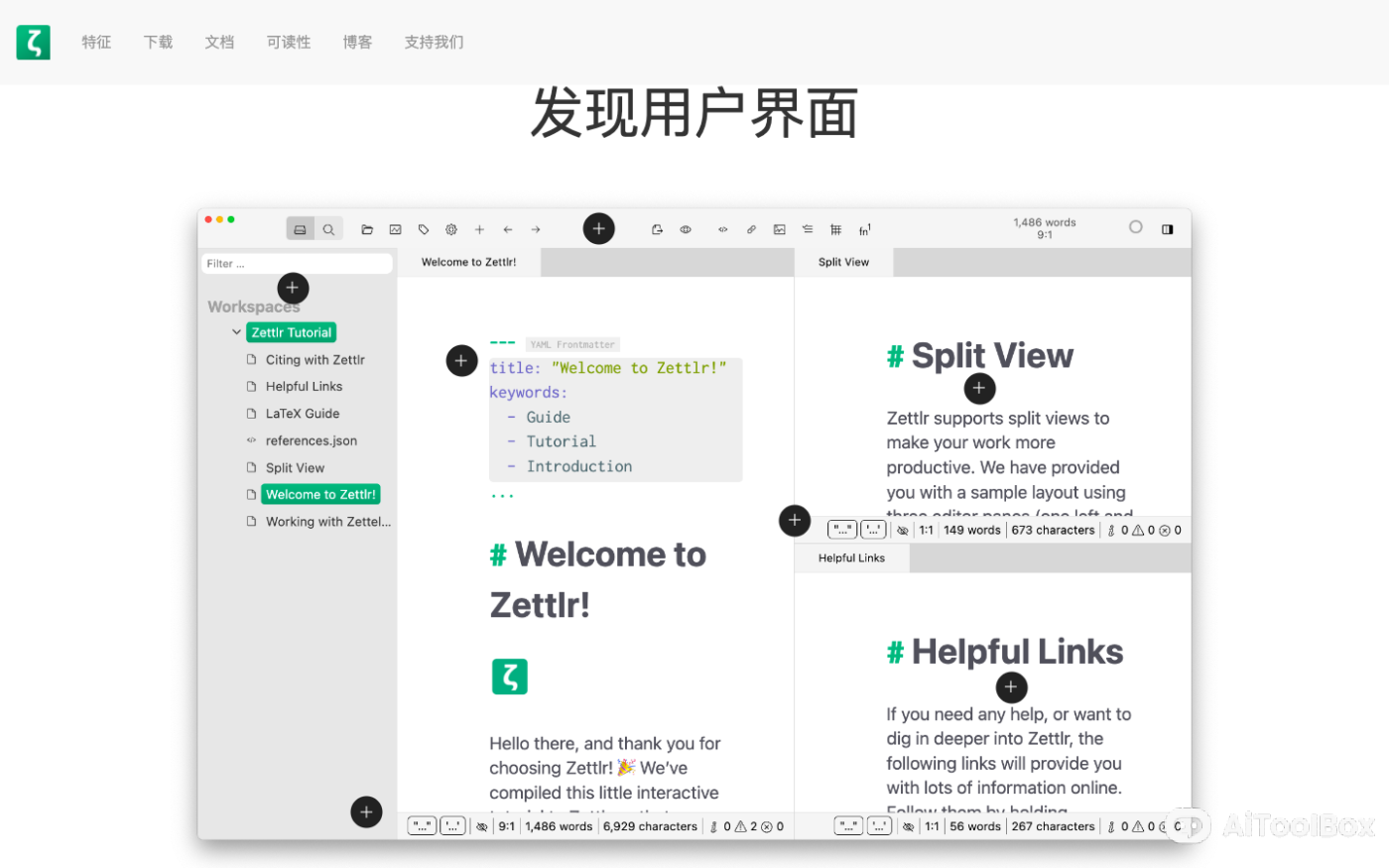The width and height of the screenshot is (1389, 868).
Task: Click the Zettlr logo in the site header
Action: 33,42
